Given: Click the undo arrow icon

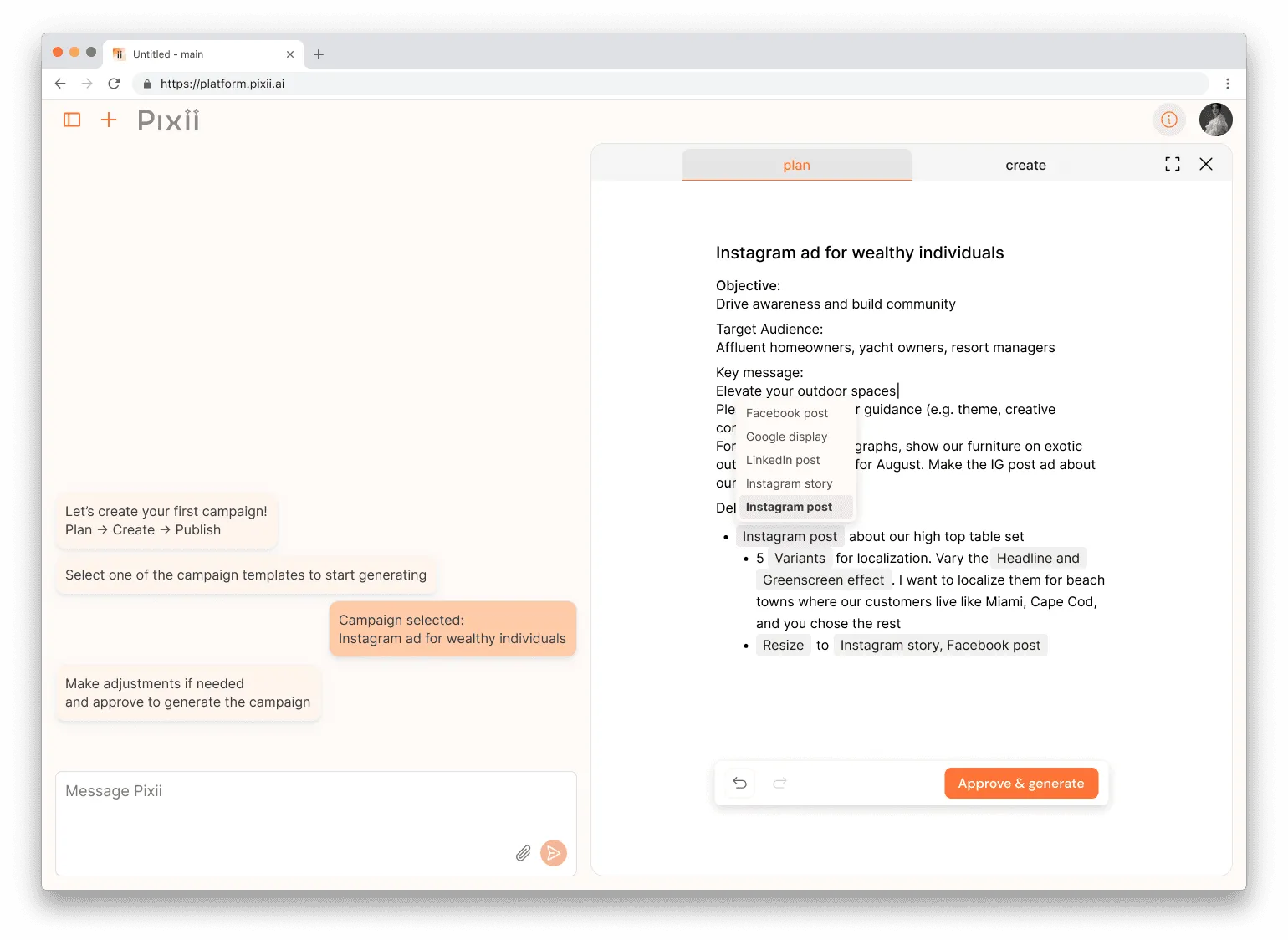Looking at the screenshot, I should [740, 783].
